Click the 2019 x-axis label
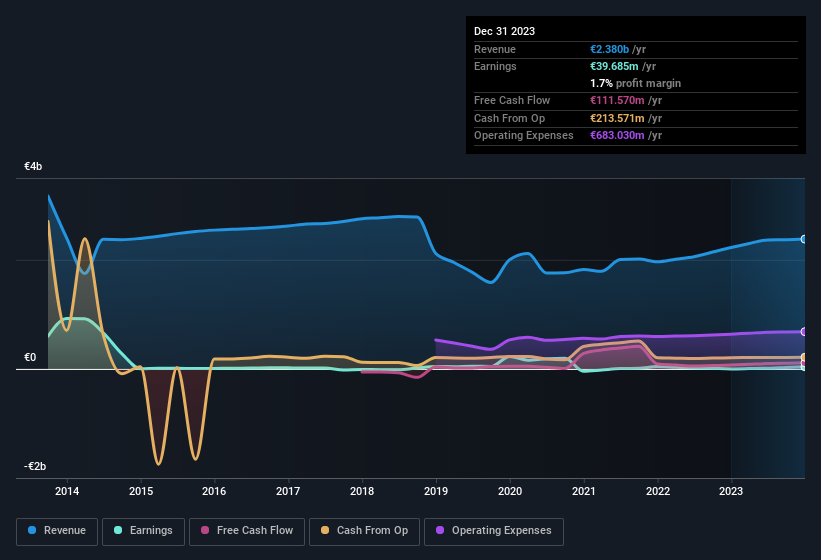Viewport: 821px width, 560px height. [x=436, y=491]
